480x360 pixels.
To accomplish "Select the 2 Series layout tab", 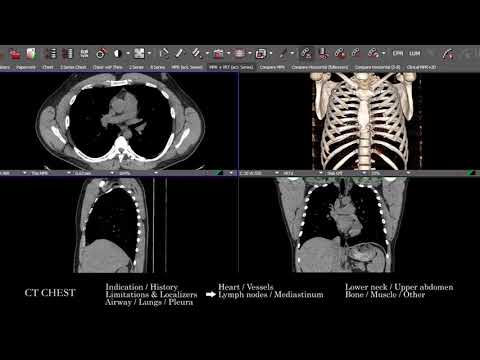I will [136, 67].
